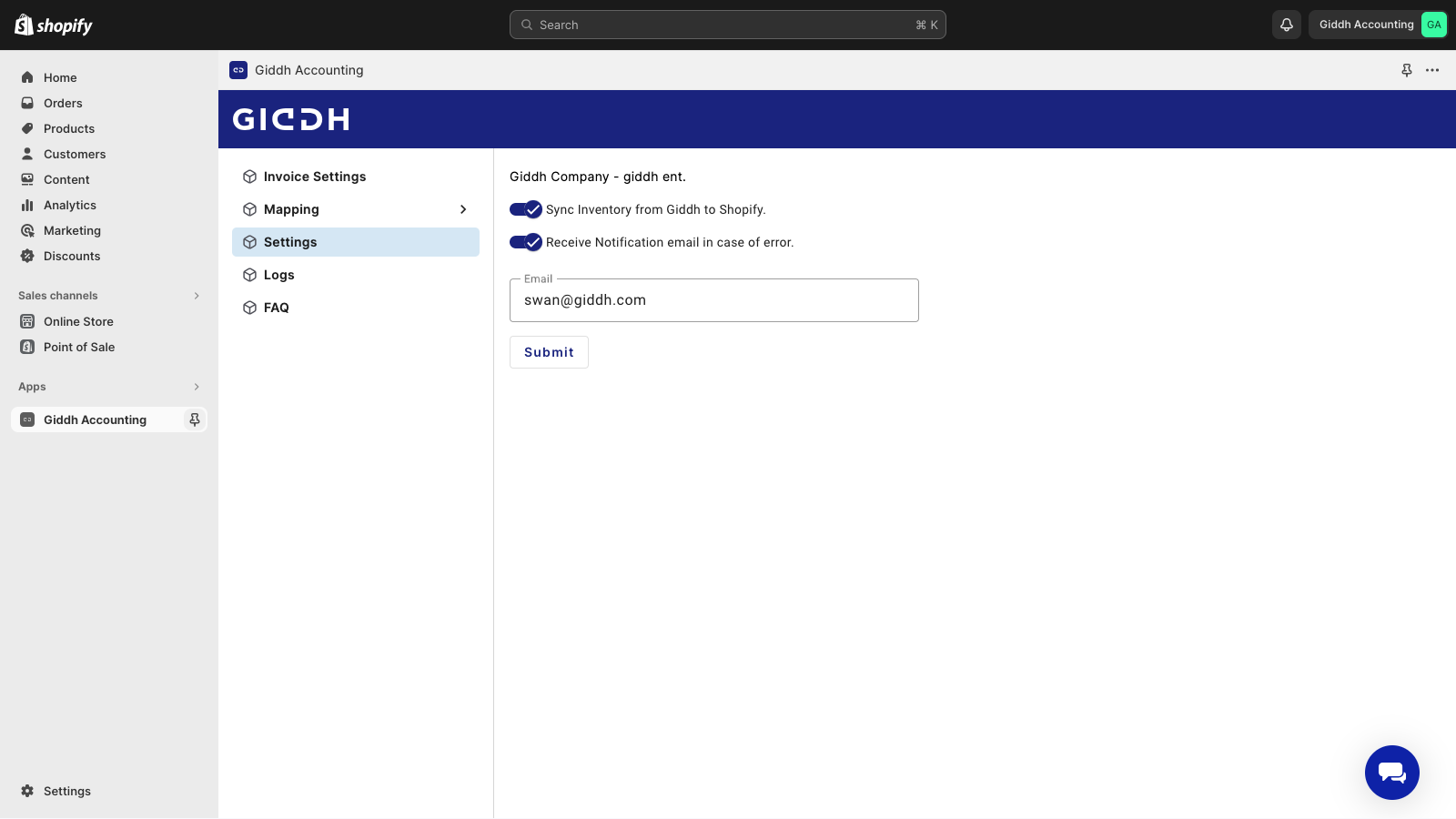Open Discounts in the sidebar
The height and width of the screenshot is (819, 1456).
coord(109,256)
